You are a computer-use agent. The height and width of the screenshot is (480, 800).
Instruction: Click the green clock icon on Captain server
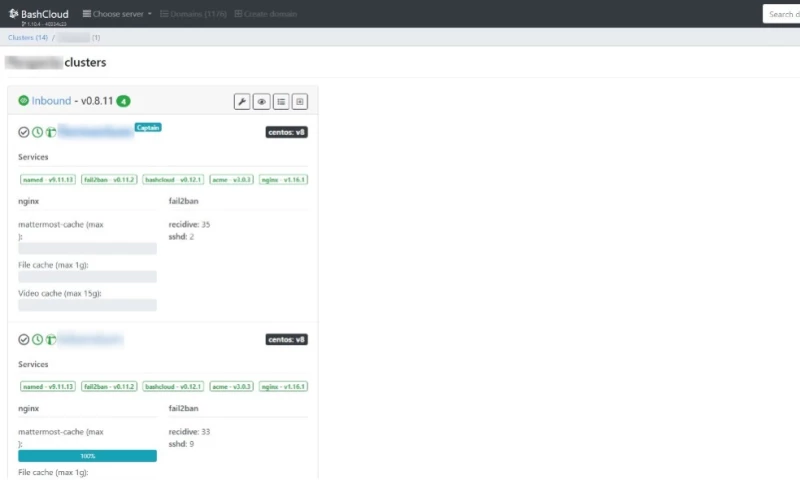click(x=37, y=132)
